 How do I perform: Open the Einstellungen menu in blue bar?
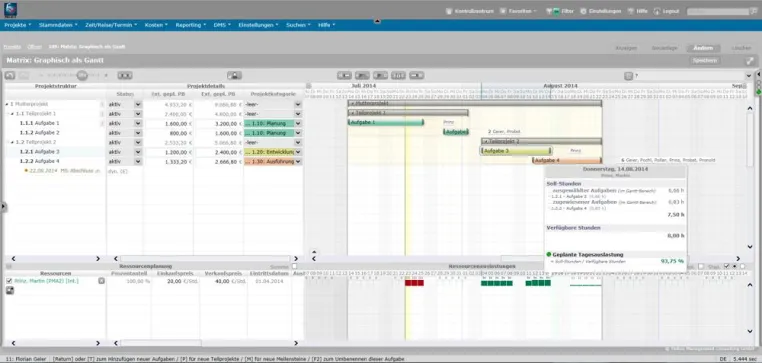click(x=259, y=25)
